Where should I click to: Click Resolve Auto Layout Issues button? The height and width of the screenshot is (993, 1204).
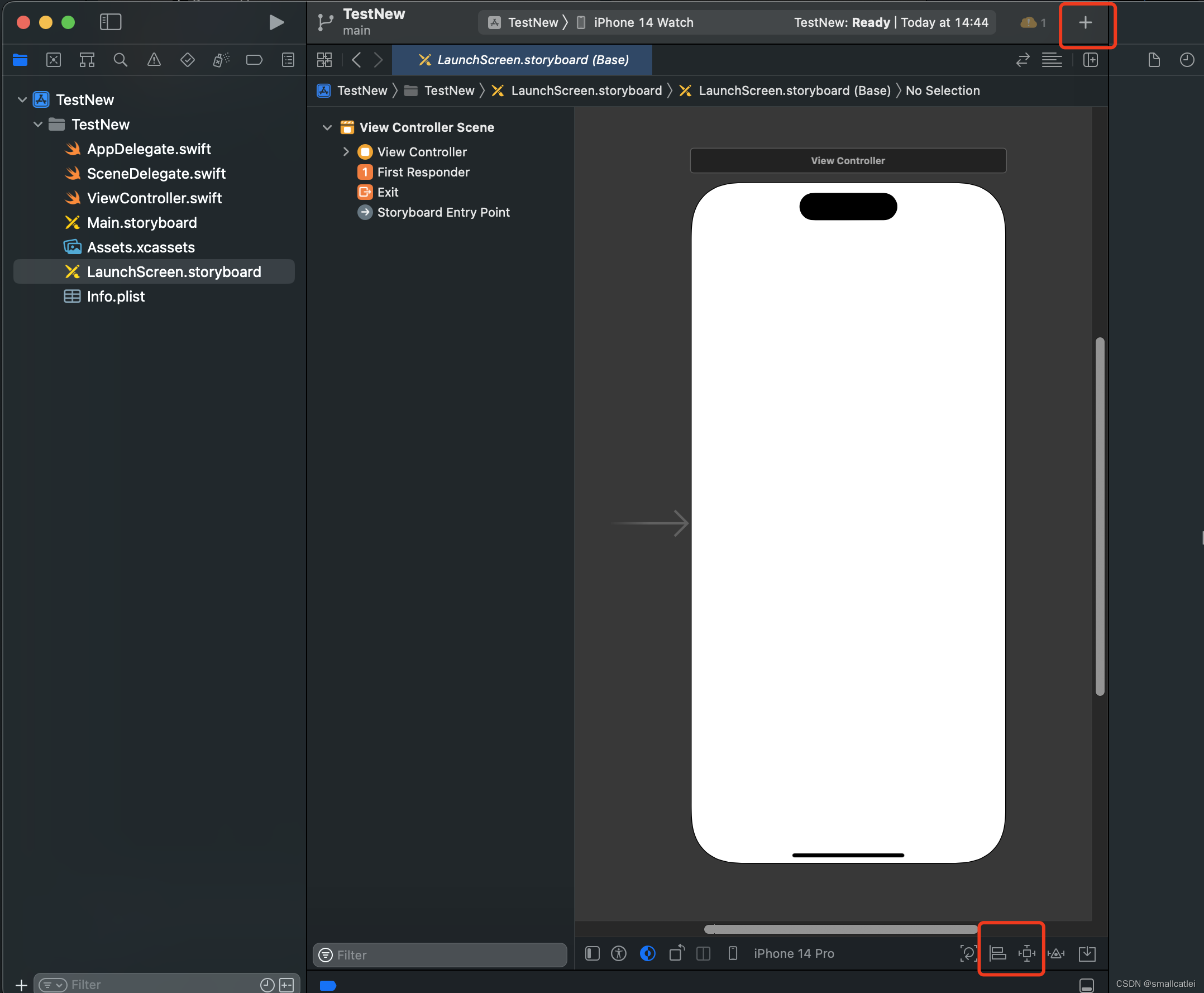[x=1056, y=953]
